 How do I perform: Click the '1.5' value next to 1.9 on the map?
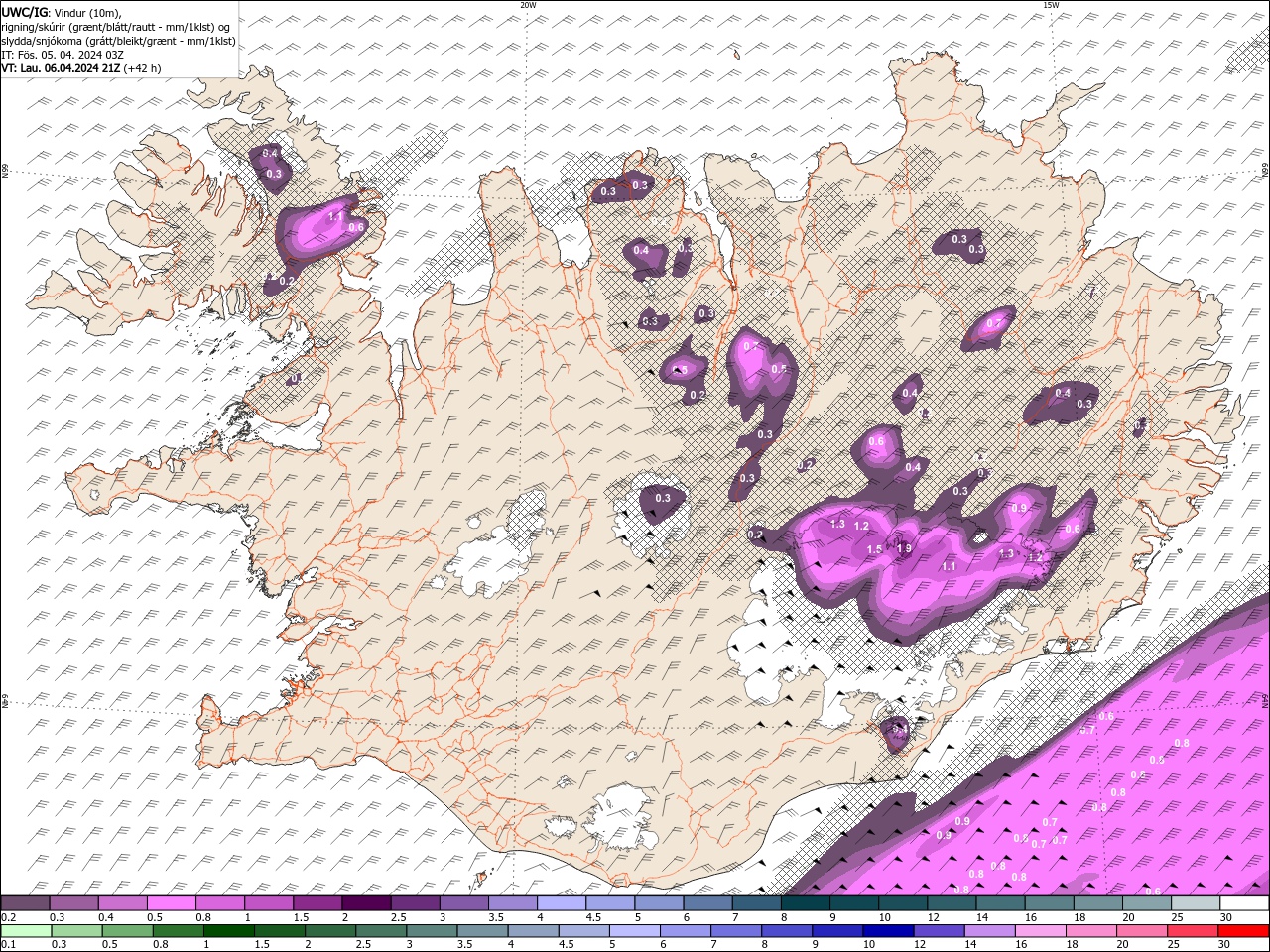click(874, 549)
